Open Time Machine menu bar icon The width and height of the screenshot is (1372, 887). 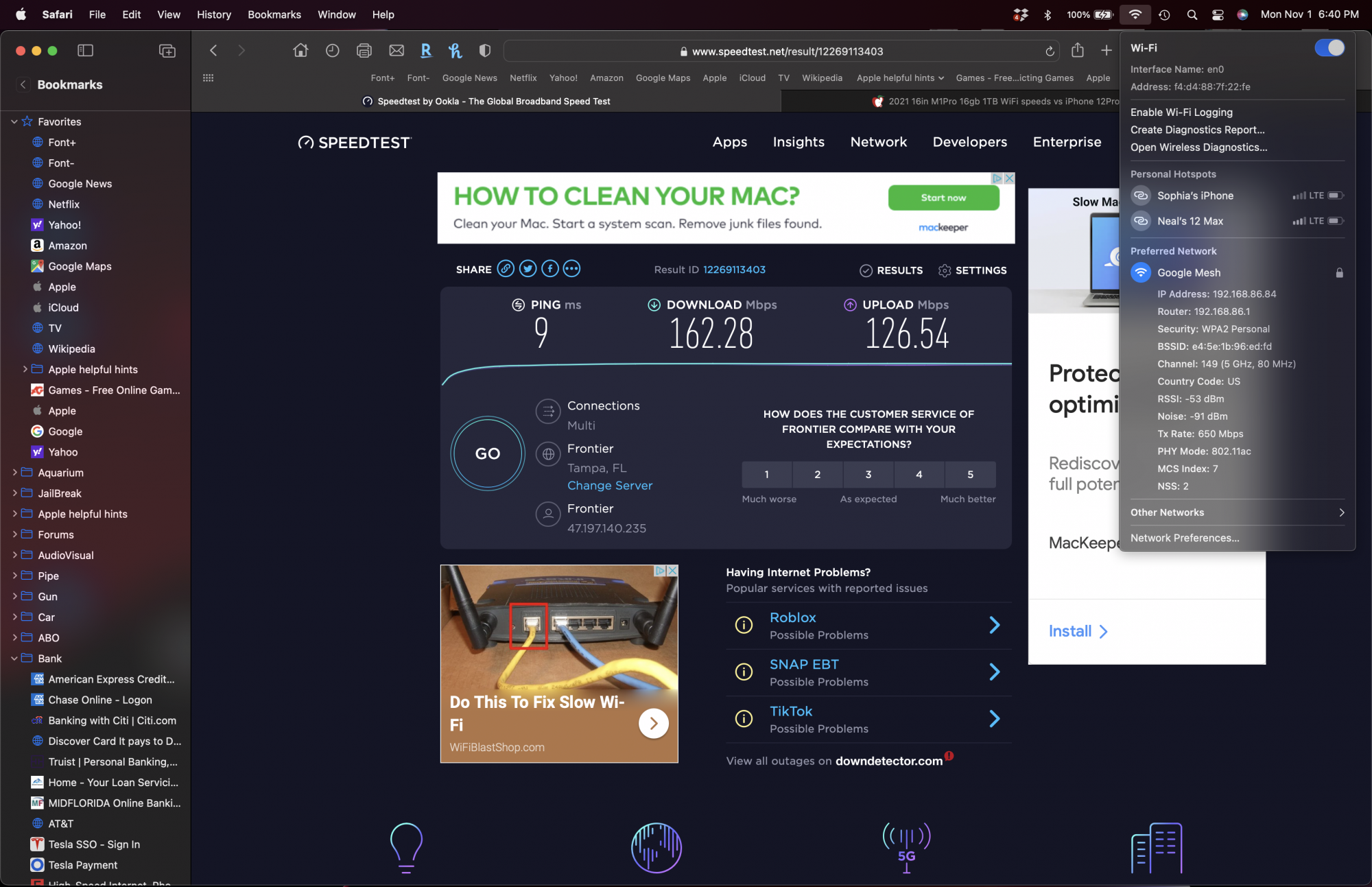1164,14
